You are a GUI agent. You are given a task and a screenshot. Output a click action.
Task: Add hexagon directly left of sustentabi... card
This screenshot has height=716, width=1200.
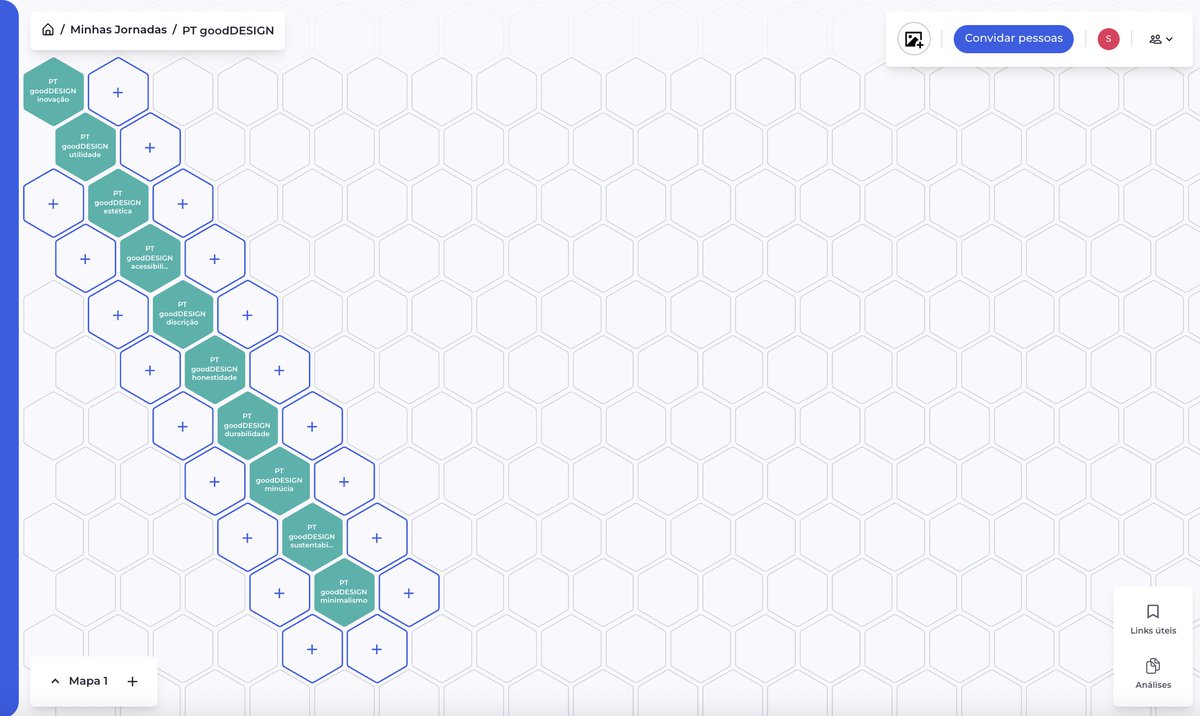(x=247, y=537)
